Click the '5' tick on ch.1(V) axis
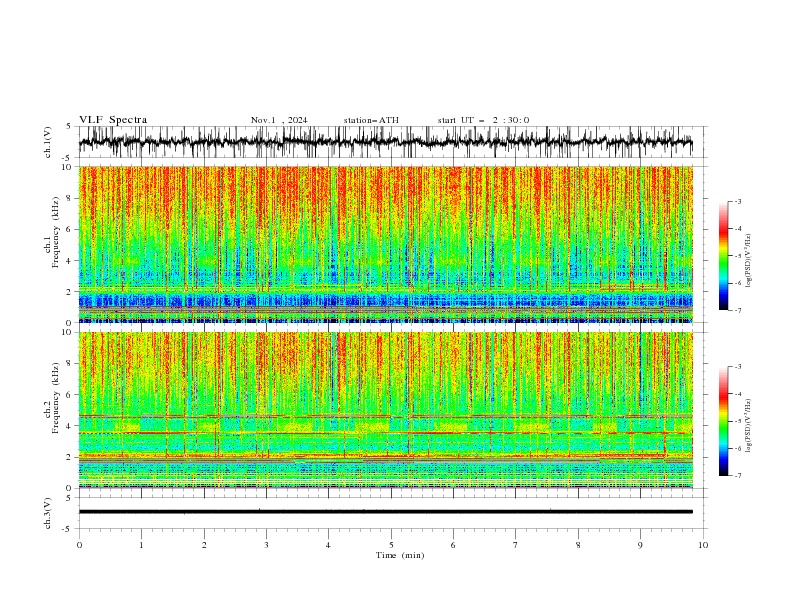The width and height of the screenshot is (792, 612). [x=70, y=127]
